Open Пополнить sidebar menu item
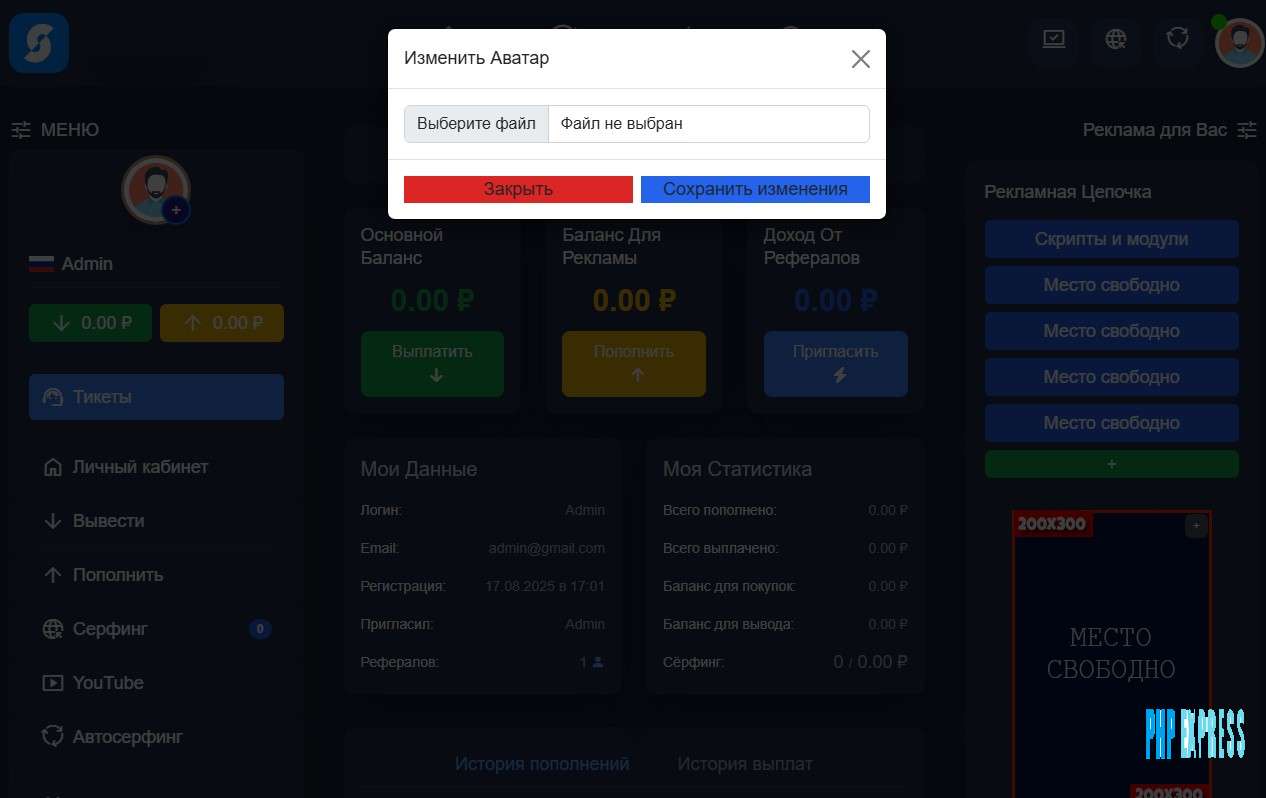 156,575
